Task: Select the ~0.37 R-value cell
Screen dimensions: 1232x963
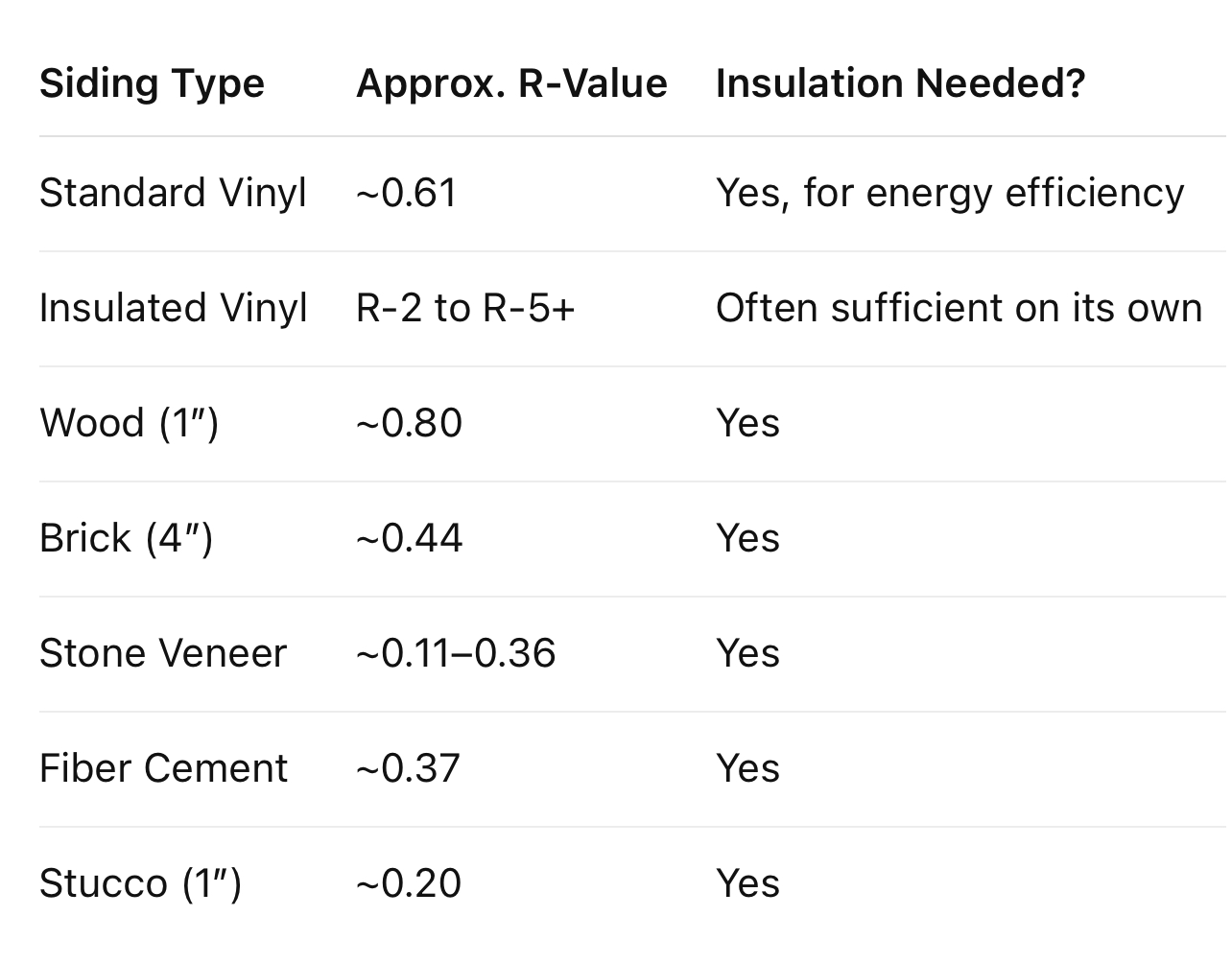Action: [408, 768]
